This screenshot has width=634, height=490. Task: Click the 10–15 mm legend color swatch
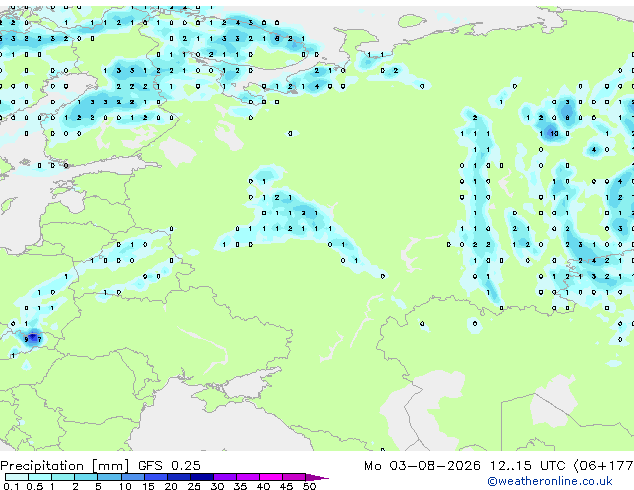click(x=132, y=477)
